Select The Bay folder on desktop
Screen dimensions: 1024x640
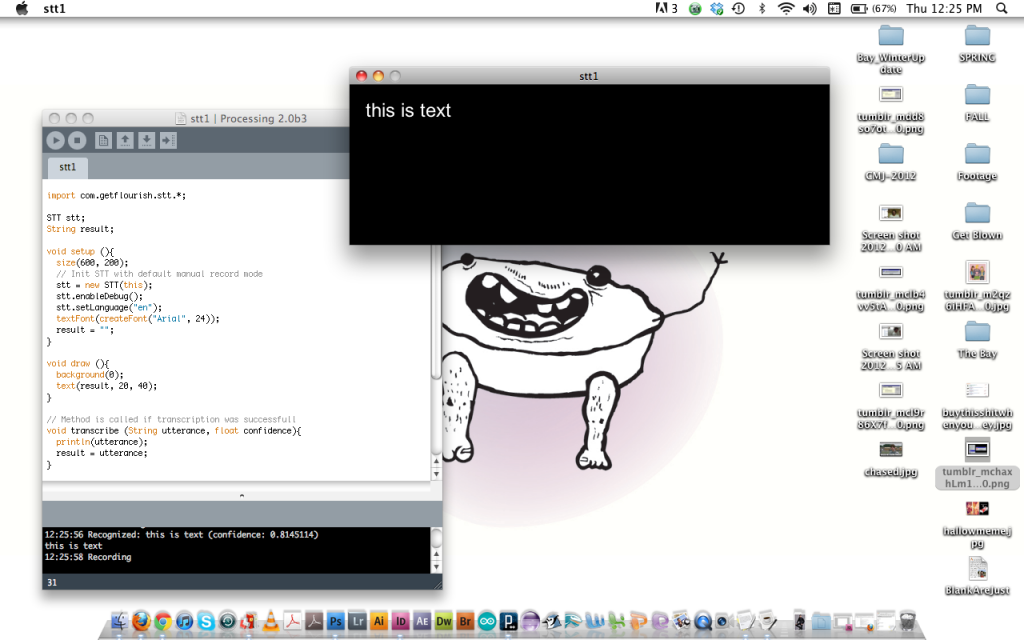point(977,340)
